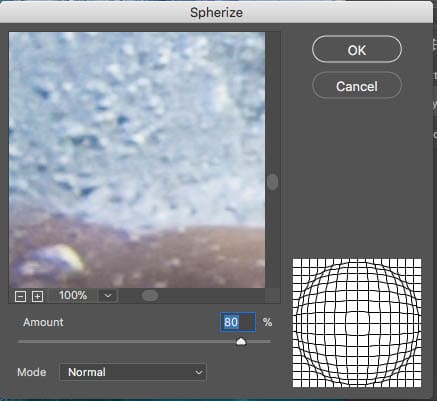Dismiss the dialog with Cancel
The width and height of the screenshot is (437, 401).
[x=357, y=86]
